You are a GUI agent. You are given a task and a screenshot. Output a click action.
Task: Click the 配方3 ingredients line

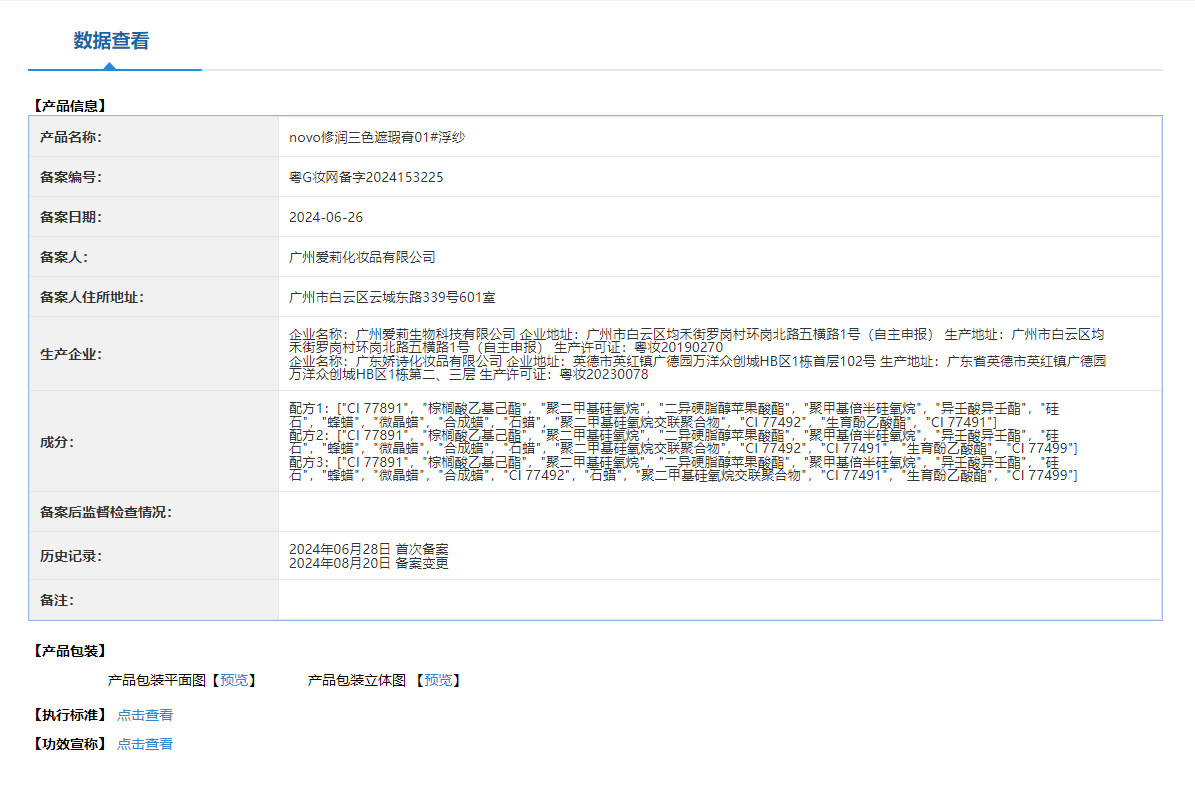pos(683,469)
